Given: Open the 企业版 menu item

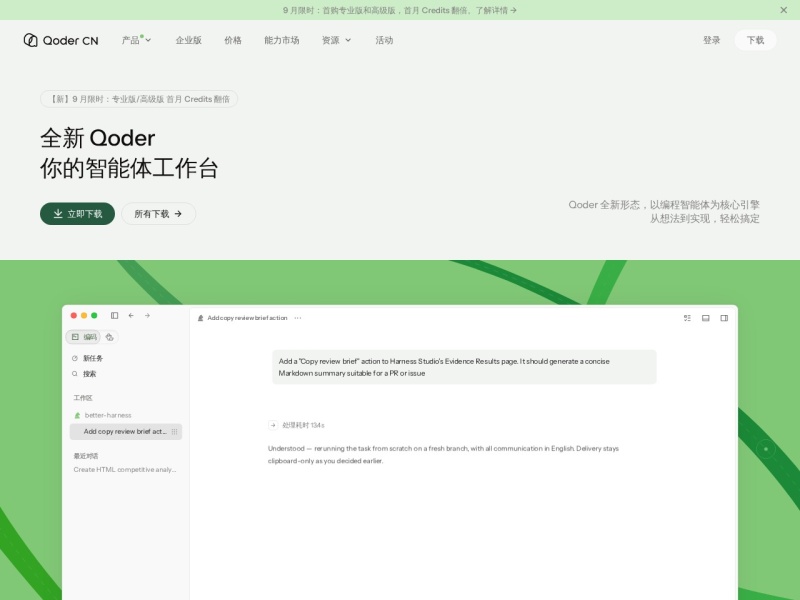Looking at the screenshot, I should (x=189, y=40).
